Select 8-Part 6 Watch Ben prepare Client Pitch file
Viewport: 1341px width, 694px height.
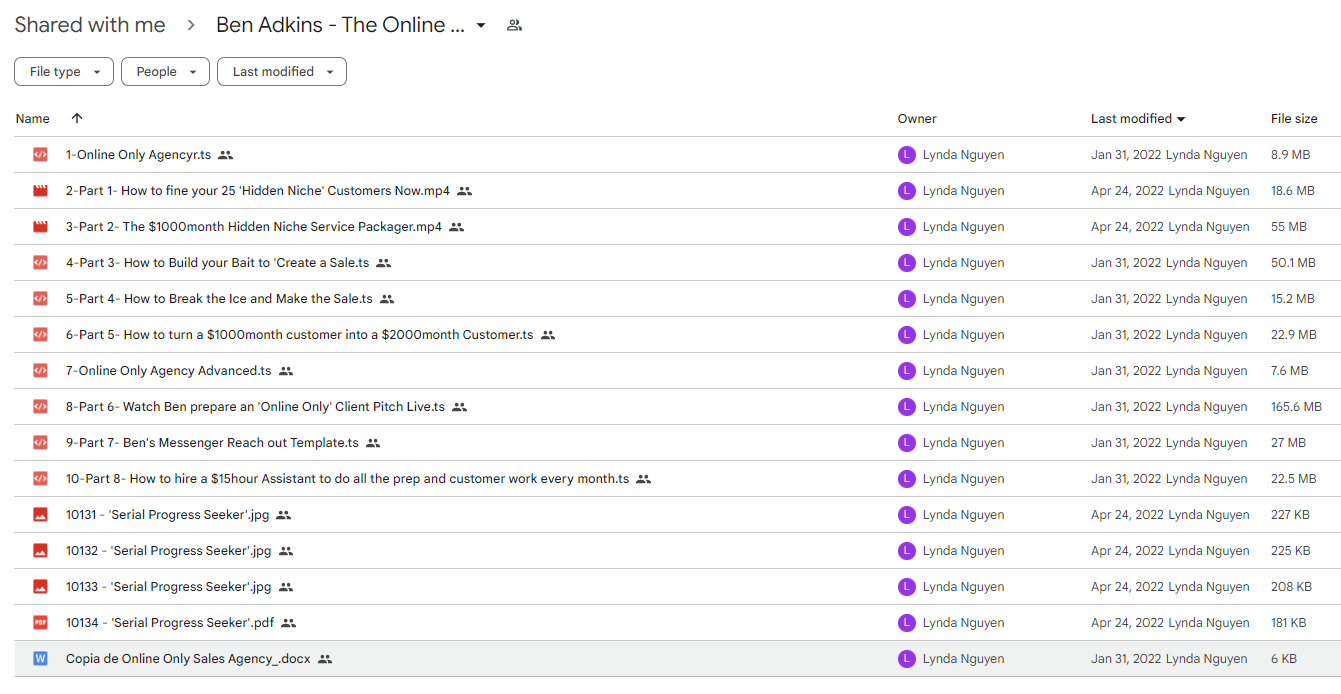point(255,407)
